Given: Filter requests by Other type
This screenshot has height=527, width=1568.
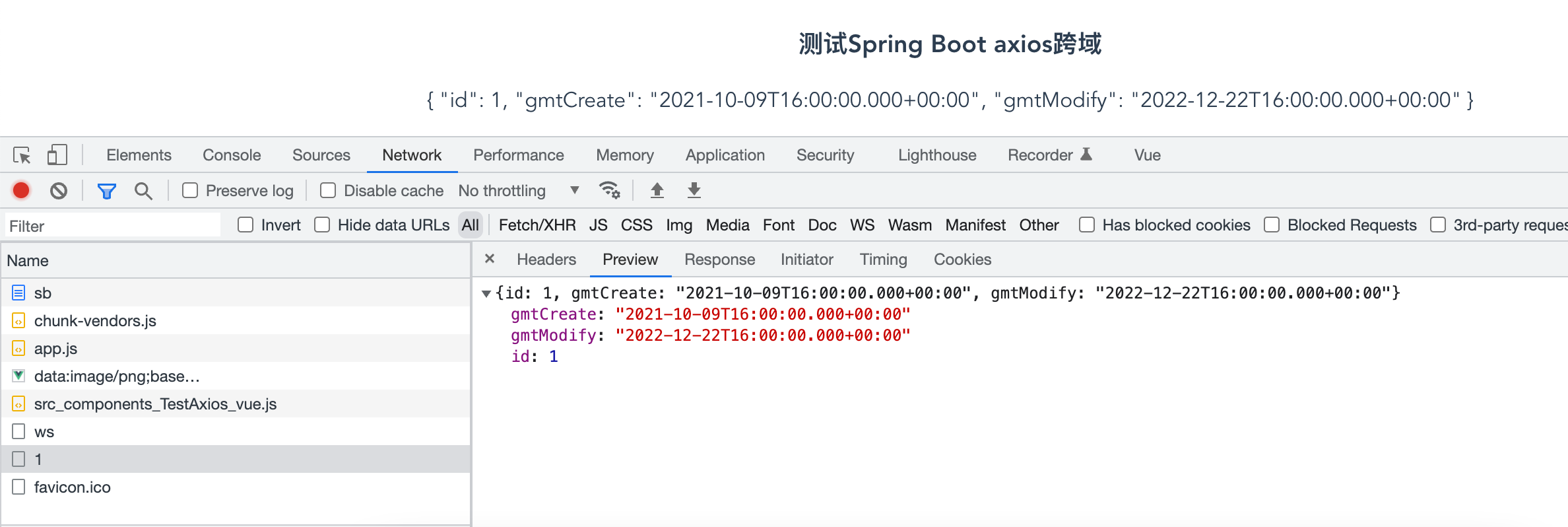Looking at the screenshot, I should click(1039, 225).
